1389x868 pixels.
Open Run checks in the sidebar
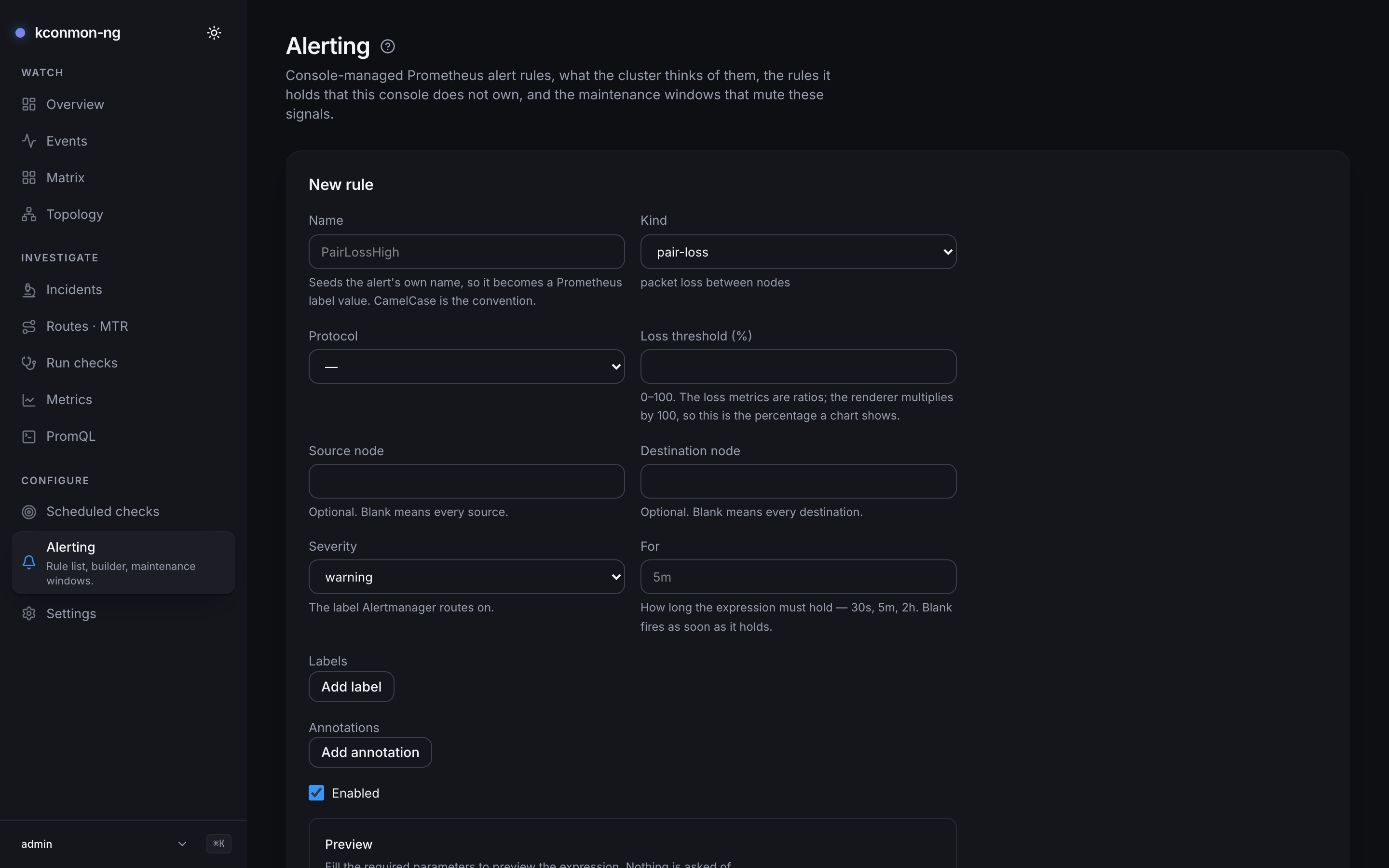tap(123, 364)
